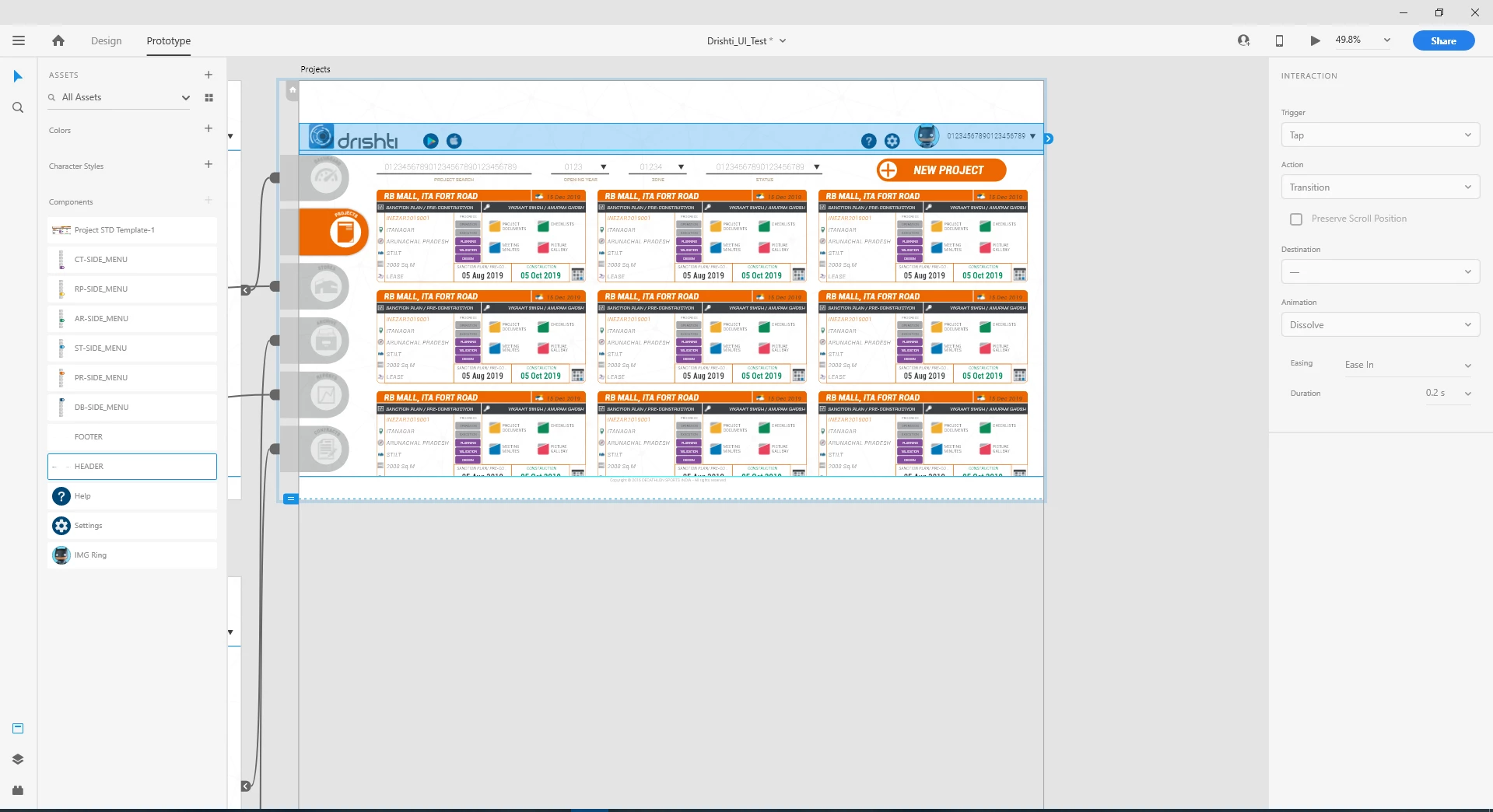Image resolution: width=1493 pixels, height=812 pixels.
Task: Open the Plugins panel icon
Action: (18, 790)
